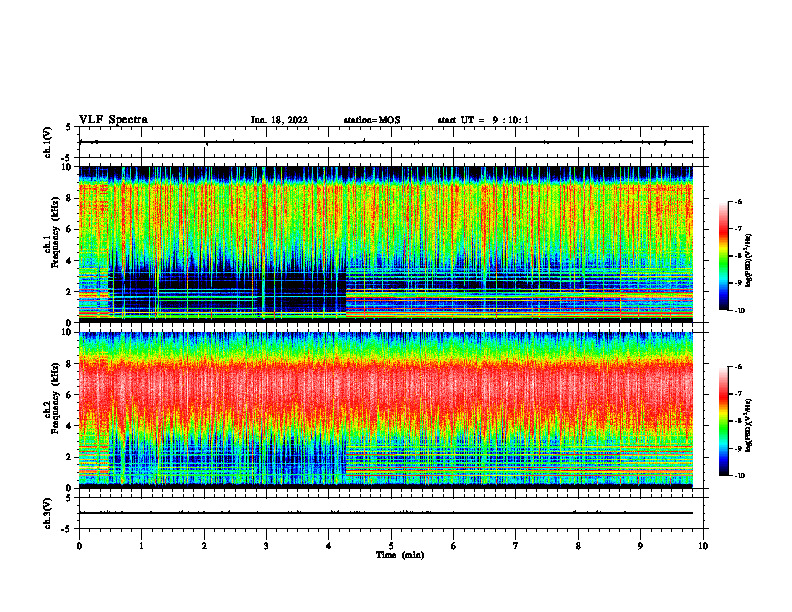Click time axis tick label "7"
This screenshot has width=792, height=612.
[x=516, y=546]
